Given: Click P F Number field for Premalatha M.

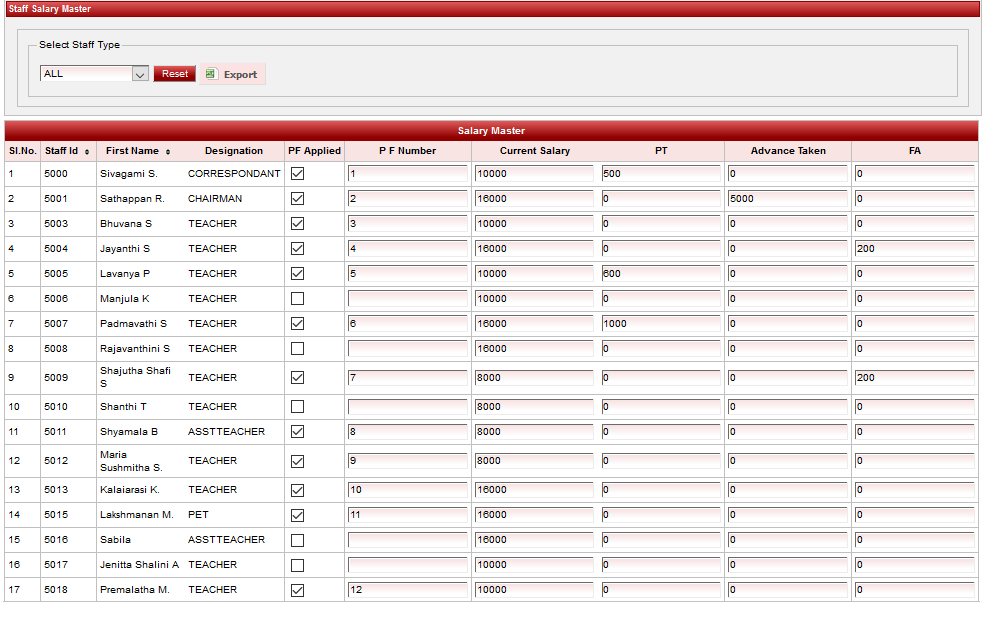Looking at the screenshot, I should click(x=407, y=590).
